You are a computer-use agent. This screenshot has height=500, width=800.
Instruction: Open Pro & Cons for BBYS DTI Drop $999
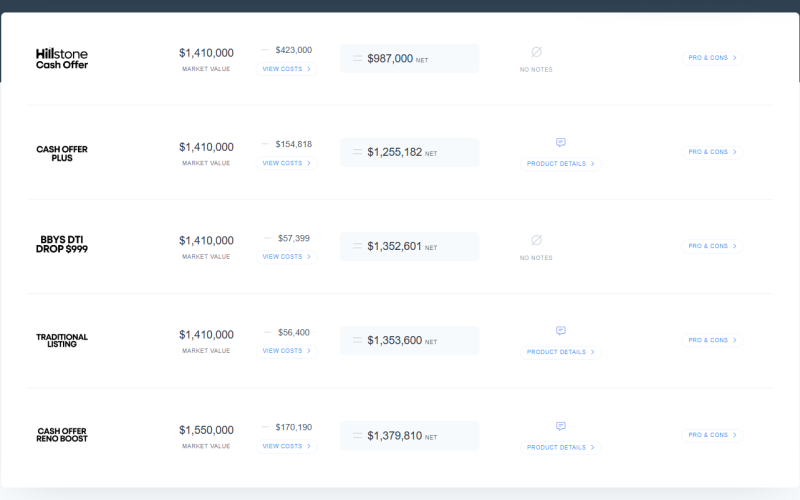point(713,246)
